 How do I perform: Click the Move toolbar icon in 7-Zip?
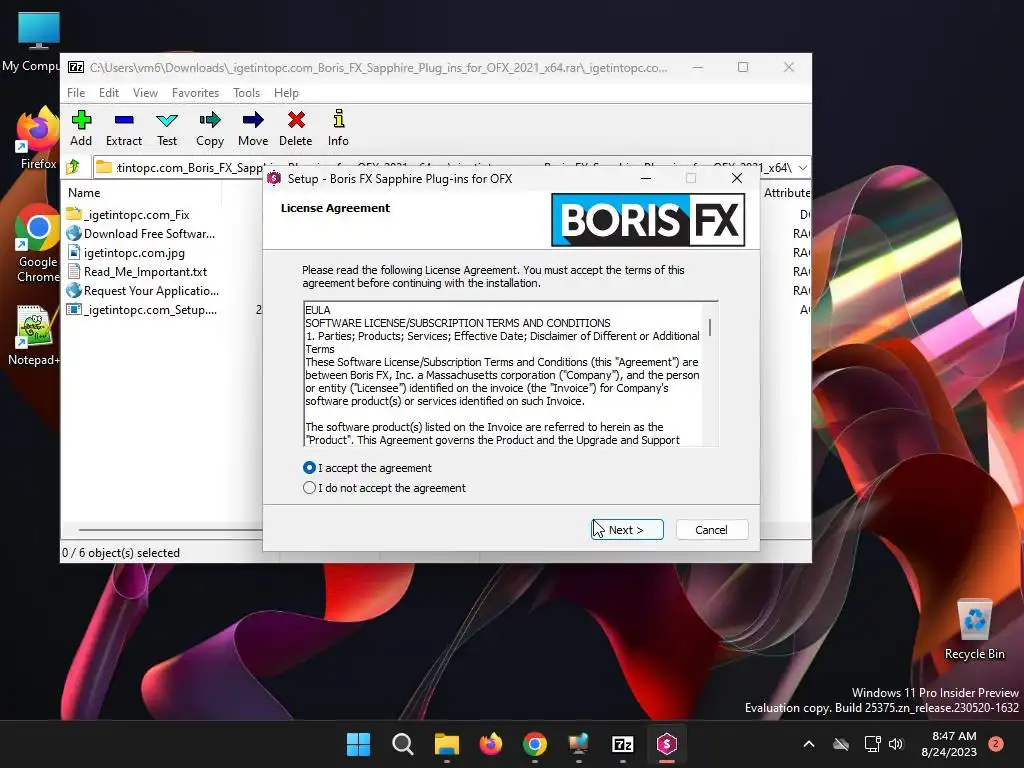[253, 128]
